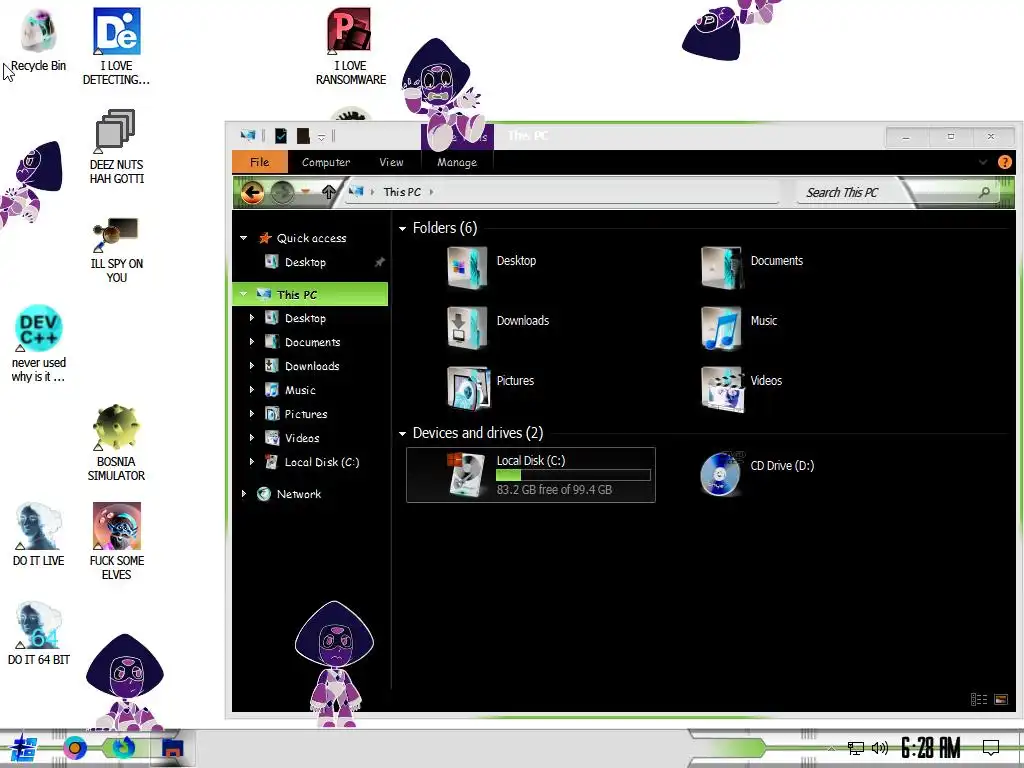Select the 'DEEZ NUTS HAH GOTTI' desktop icon
Viewport: 1024px width, 768px height.
point(116,146)
